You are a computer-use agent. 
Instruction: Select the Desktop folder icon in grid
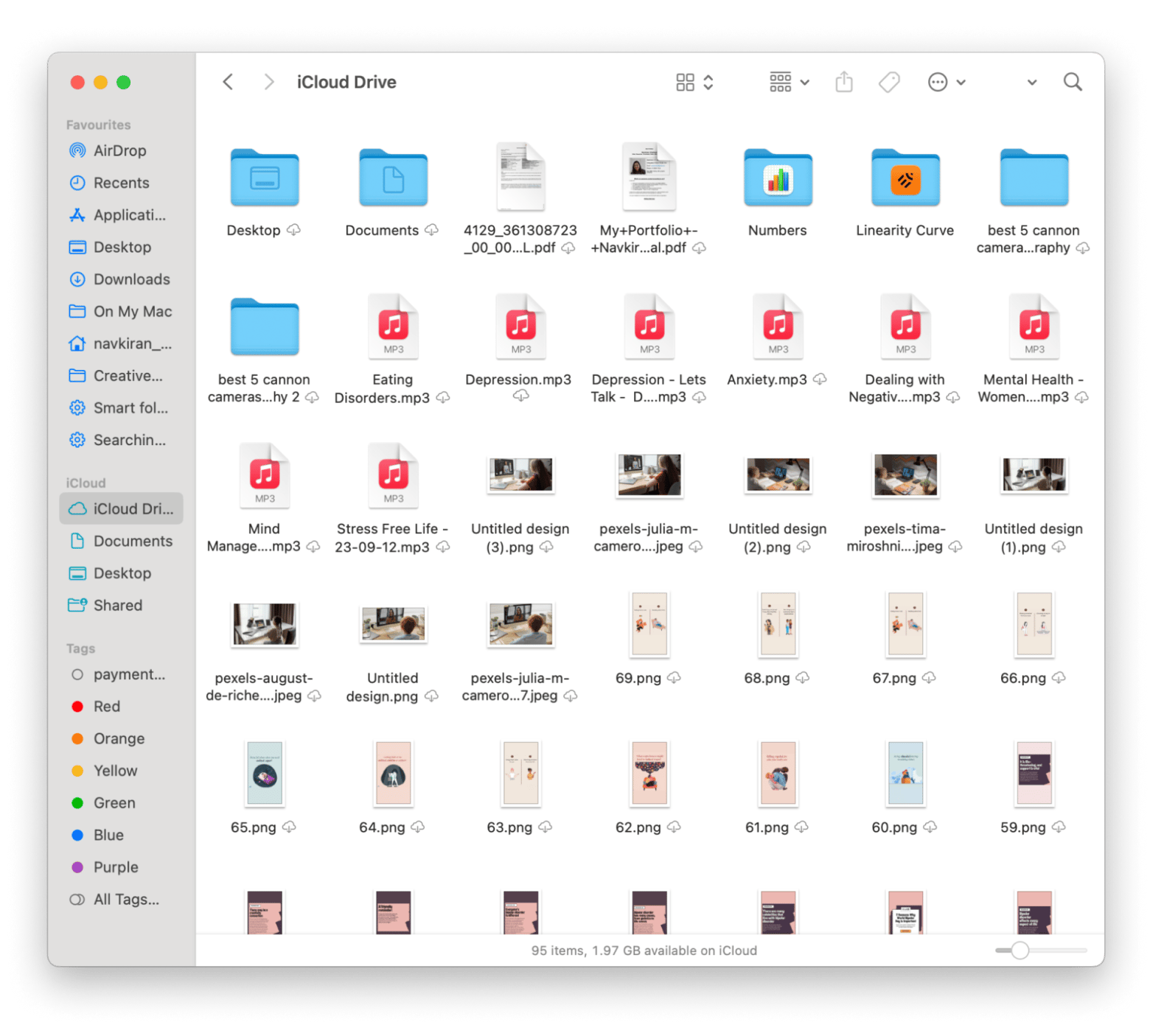coord(265,178)
